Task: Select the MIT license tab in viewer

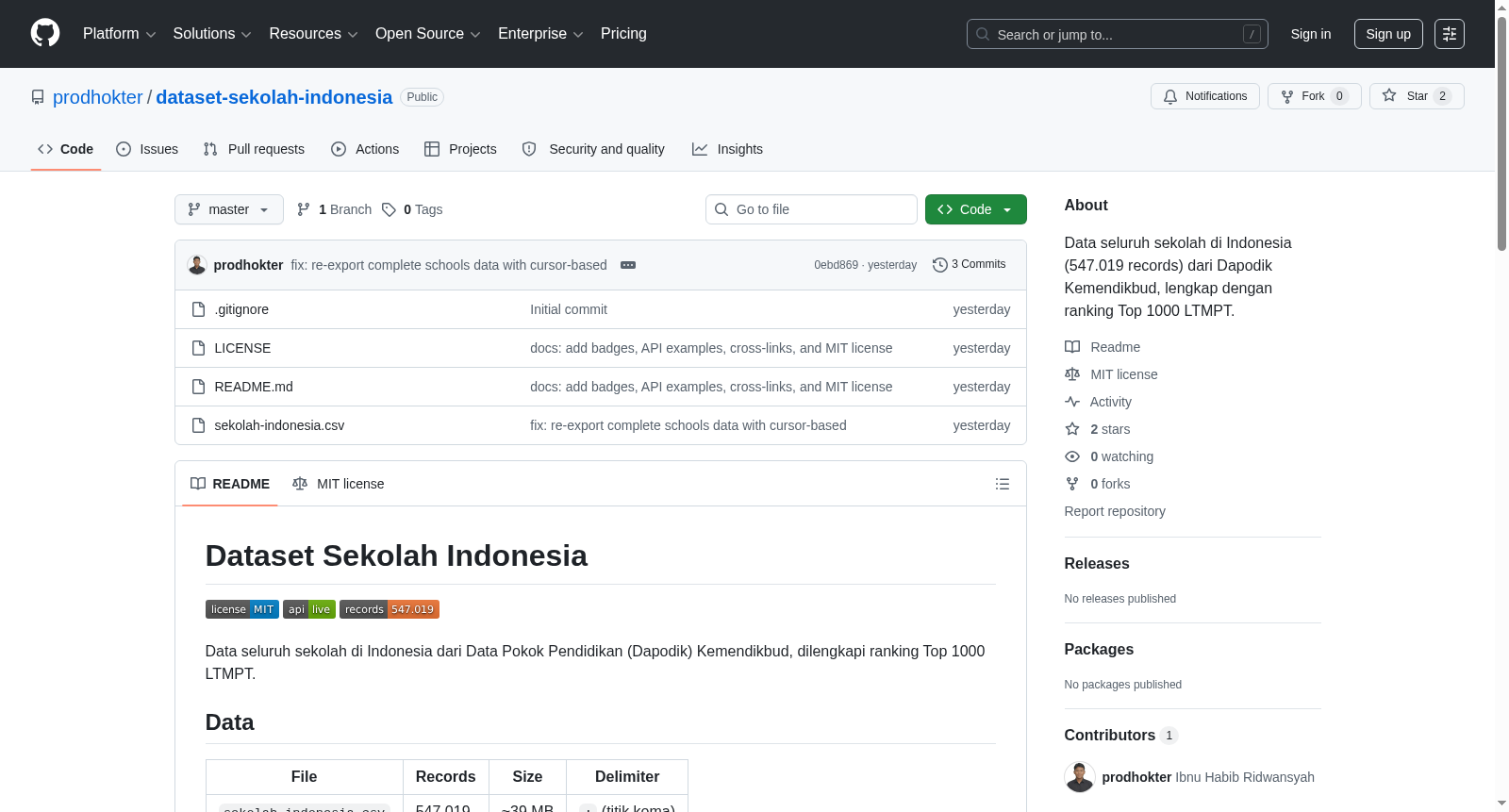Action: coord(339,484)
